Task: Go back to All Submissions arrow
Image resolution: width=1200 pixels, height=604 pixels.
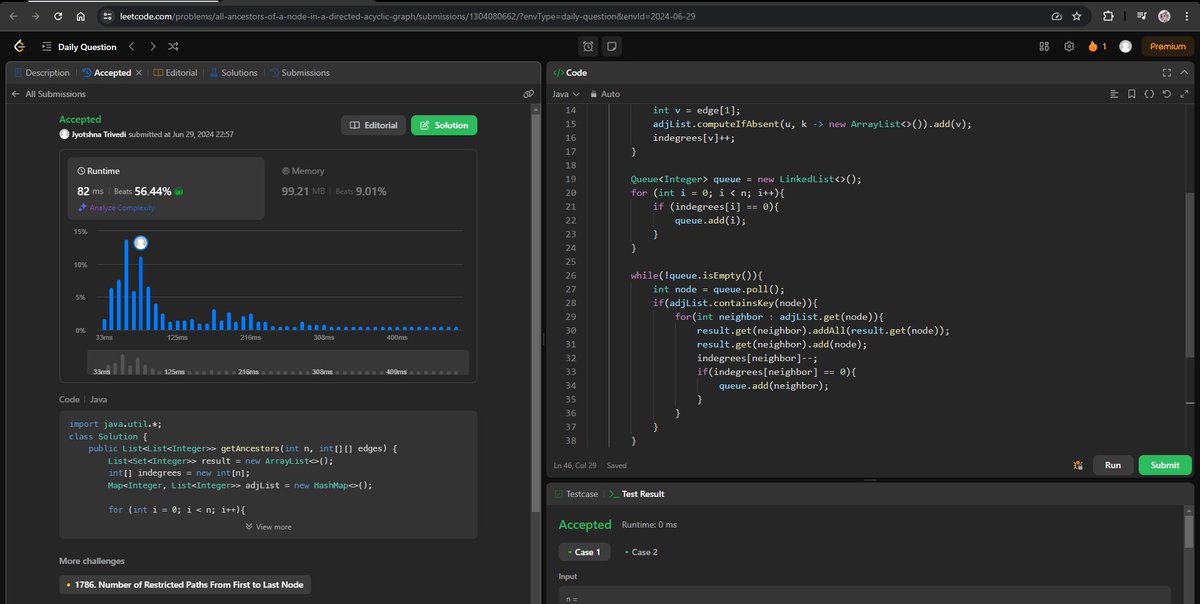Action: 15,94
